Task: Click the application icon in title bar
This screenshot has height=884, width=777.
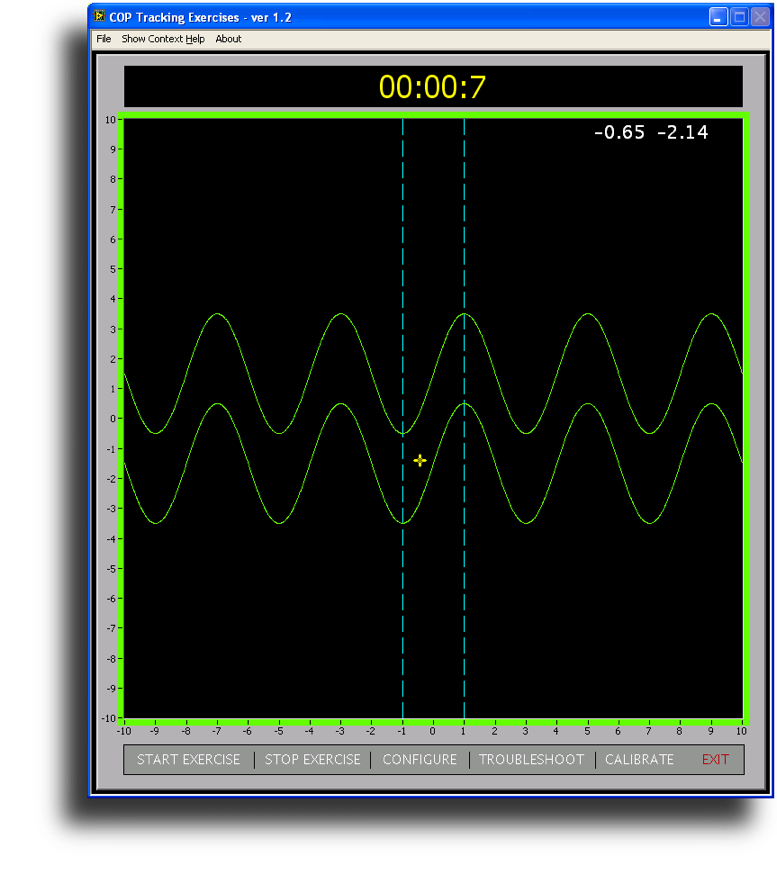Action: pyautogui.click(x=100, y=17)
